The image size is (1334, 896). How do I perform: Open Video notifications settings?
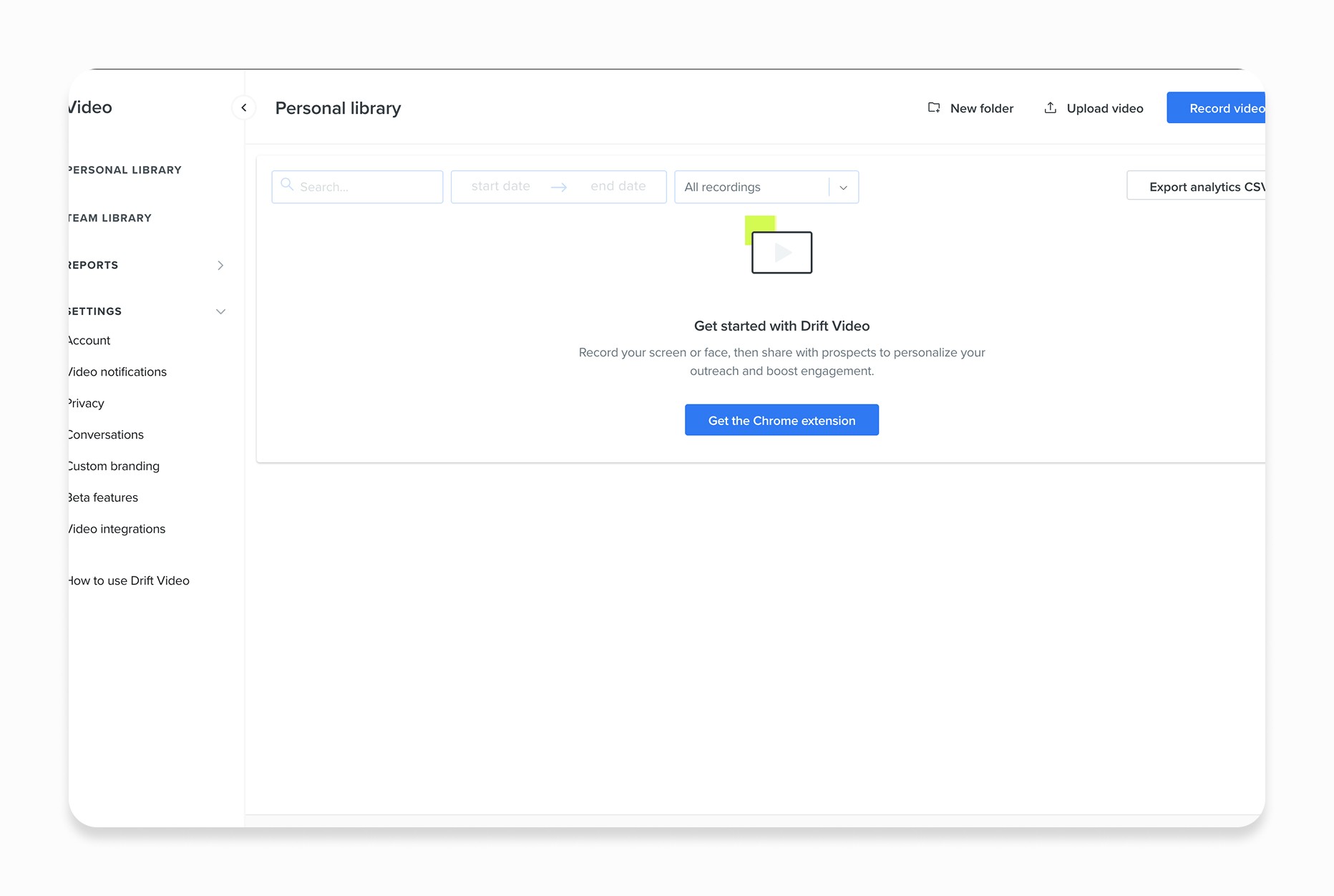pyautogui.click(x=117, y=372)
